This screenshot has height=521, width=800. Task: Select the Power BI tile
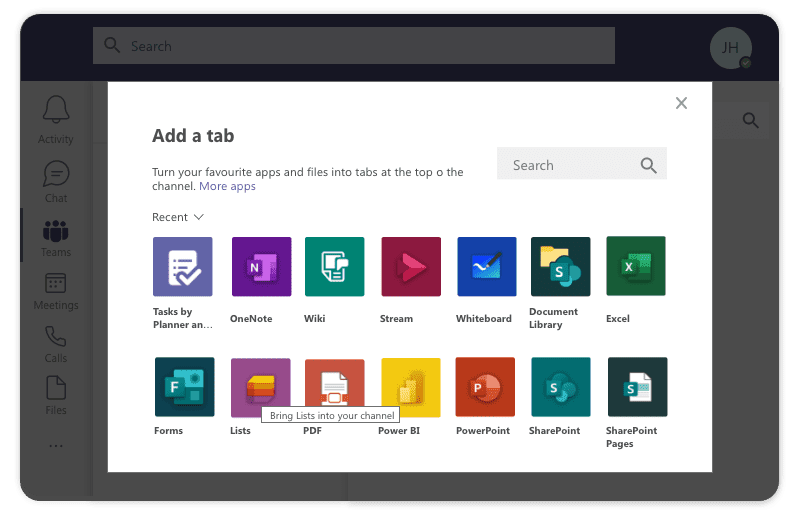click(411, 387)
